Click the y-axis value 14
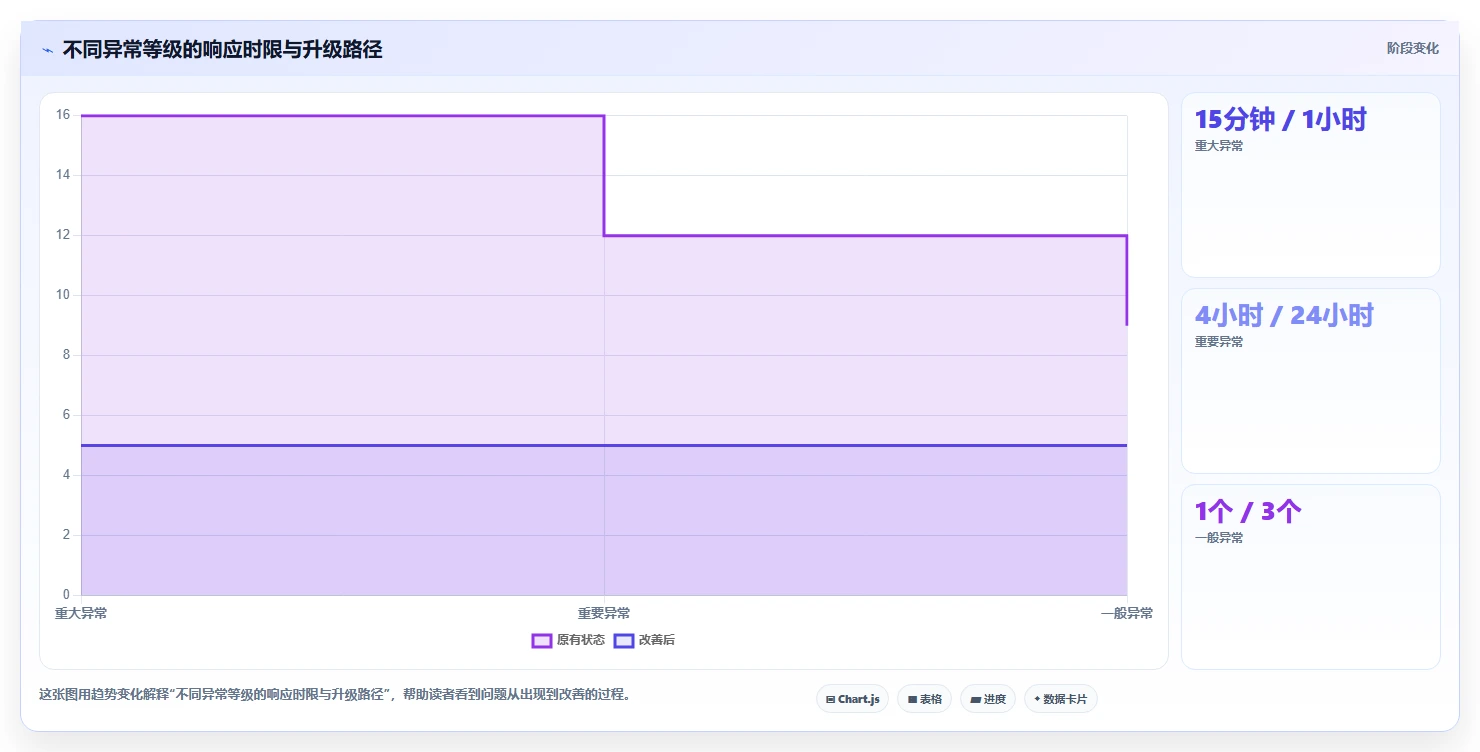 pyautogui.click(x=63, y=175)
